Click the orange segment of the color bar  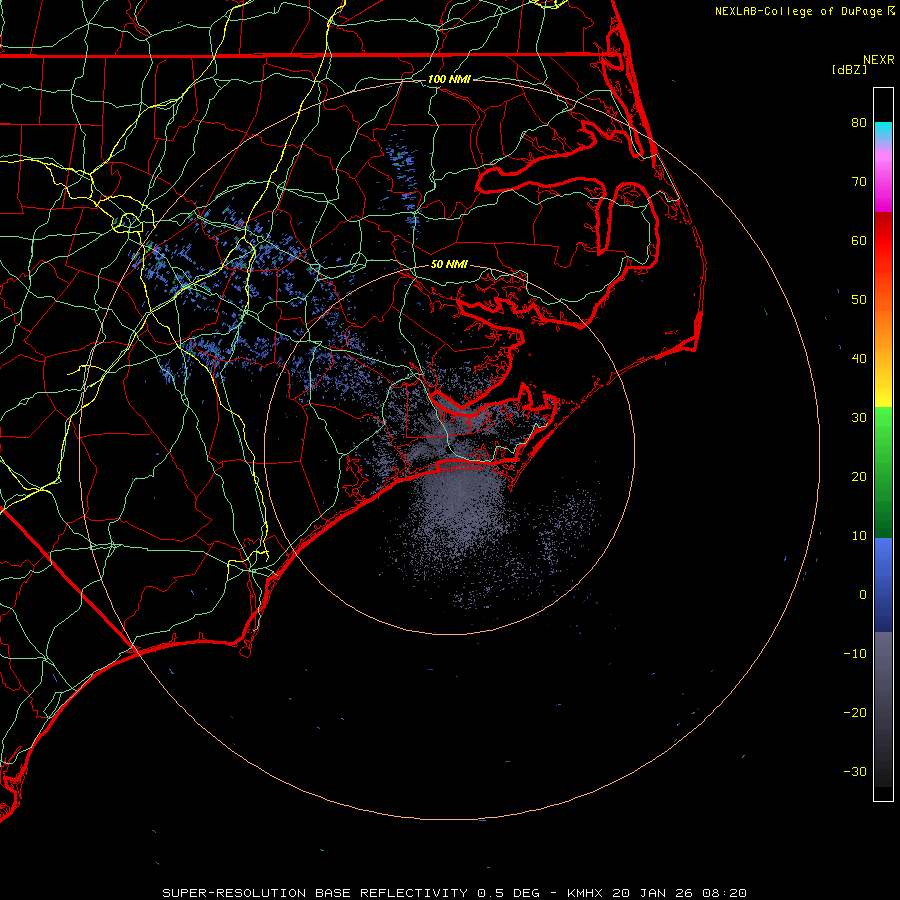(883, 327)
